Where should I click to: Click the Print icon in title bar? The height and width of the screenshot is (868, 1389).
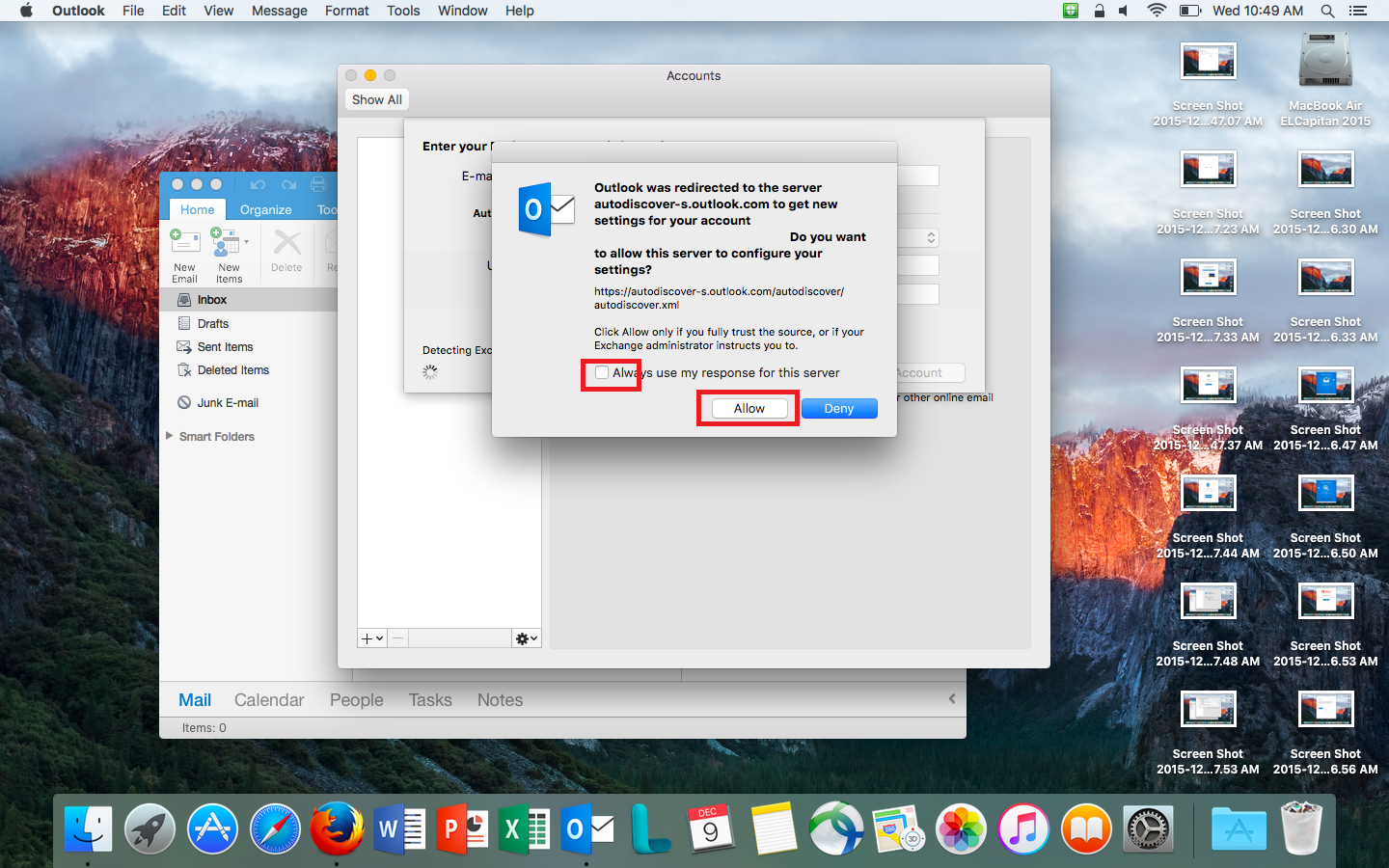(x=318, y=184)
